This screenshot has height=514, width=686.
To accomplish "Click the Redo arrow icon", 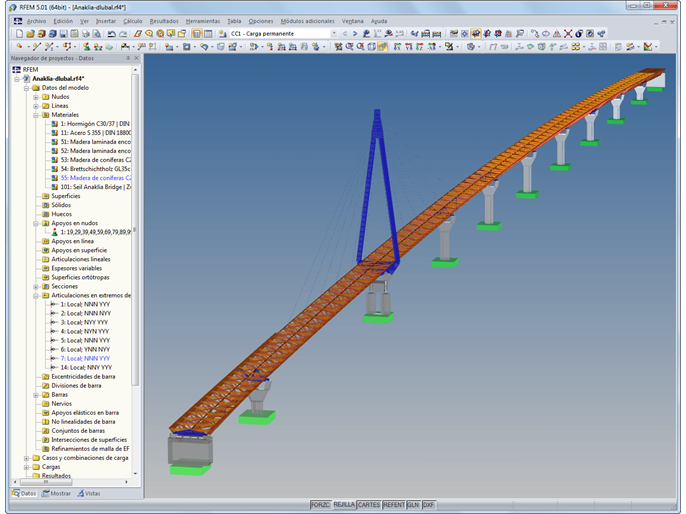I will click(x=123, y=34).
